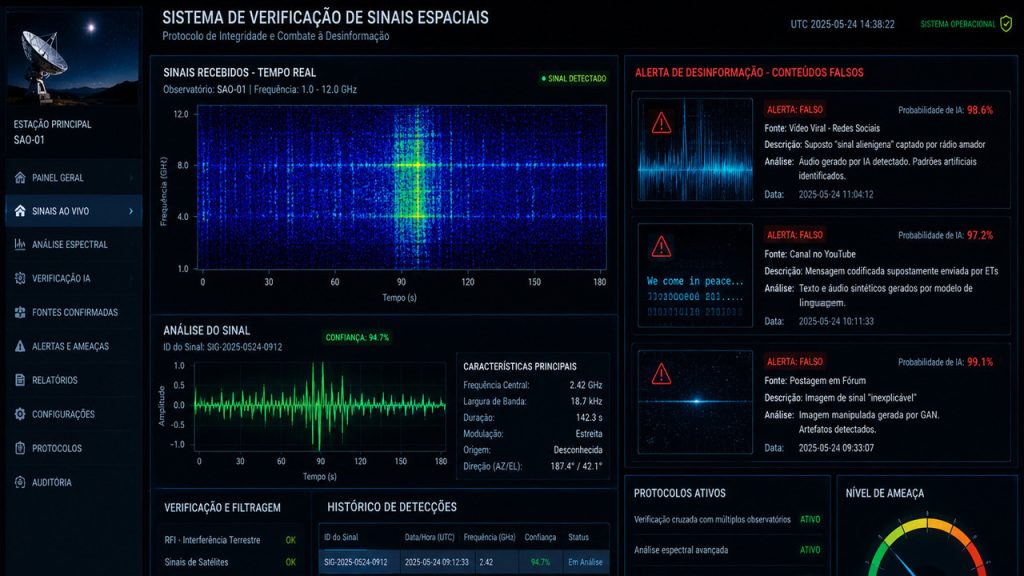This screenshot has width=1024, height=576.
Task: Click the Relatórios document icon
Action: pos(20,380)
